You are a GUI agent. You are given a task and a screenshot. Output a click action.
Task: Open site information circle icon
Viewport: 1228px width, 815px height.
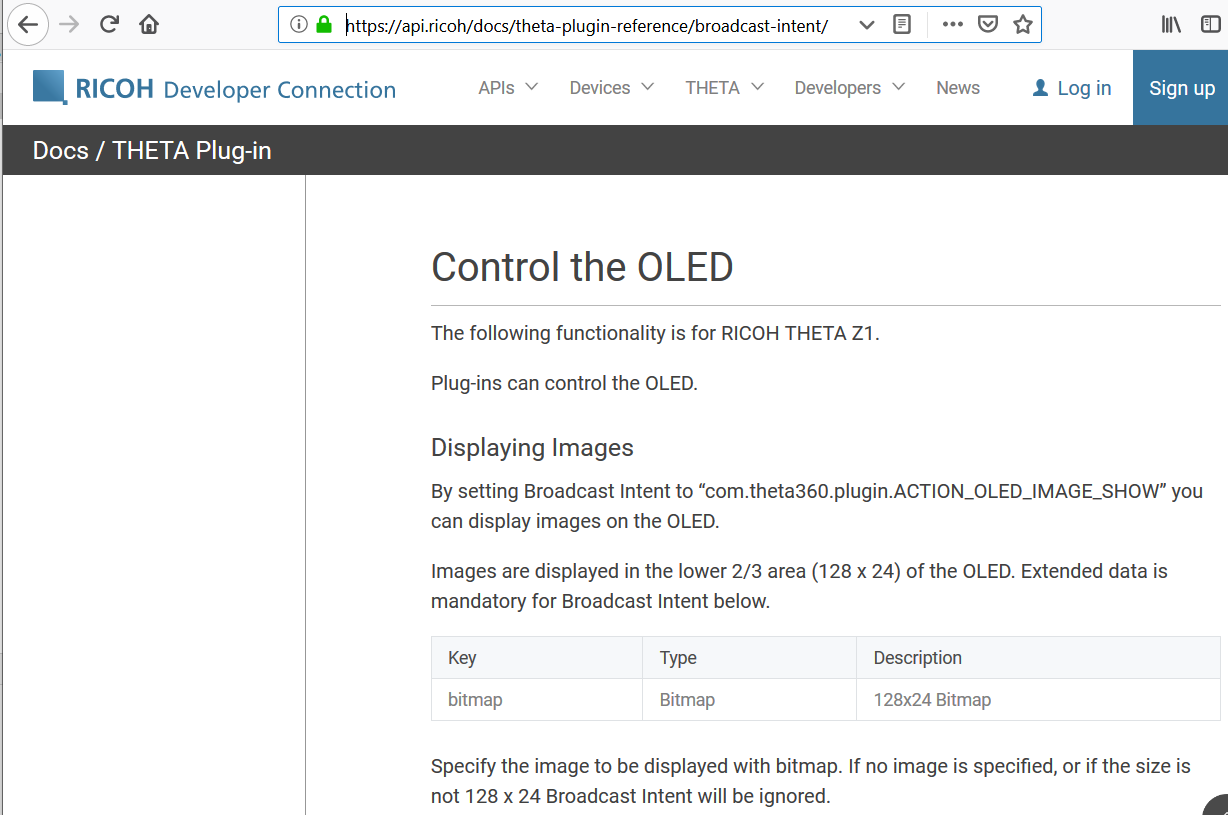click(x=298, y=25)
